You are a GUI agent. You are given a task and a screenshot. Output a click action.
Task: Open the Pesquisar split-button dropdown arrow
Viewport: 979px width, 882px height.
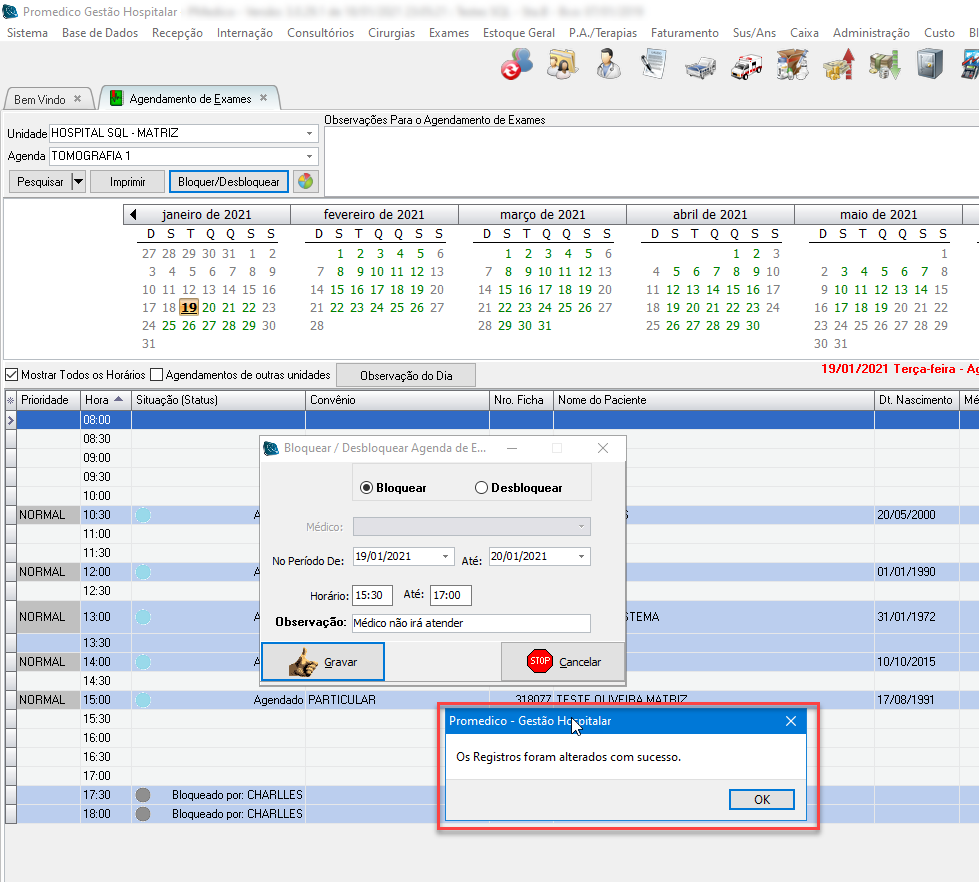tap(78, 182)
